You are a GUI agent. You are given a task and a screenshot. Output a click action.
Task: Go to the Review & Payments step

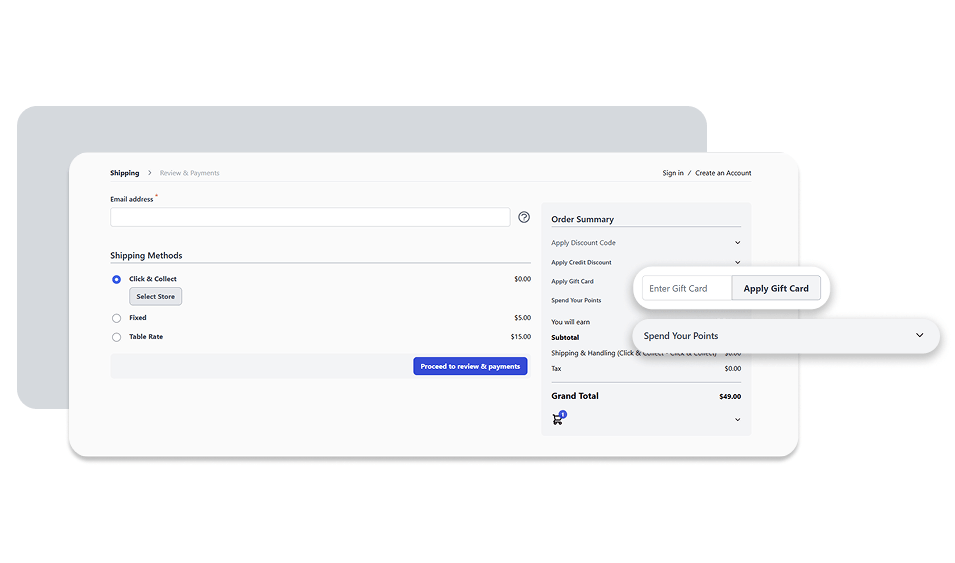tap(189, 173)
